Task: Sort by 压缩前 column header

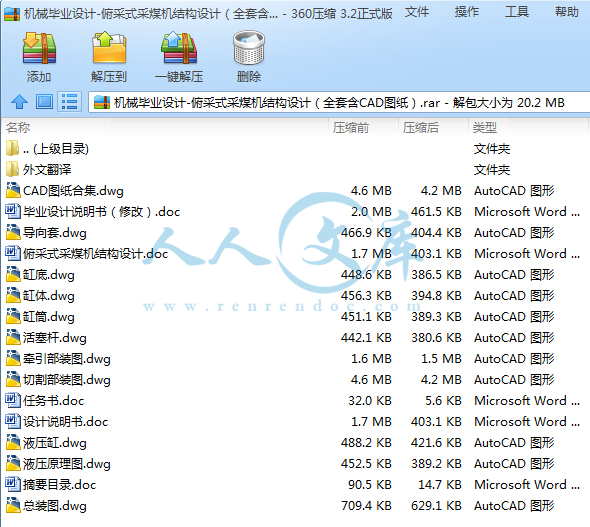Action: (x=351, y=128)
